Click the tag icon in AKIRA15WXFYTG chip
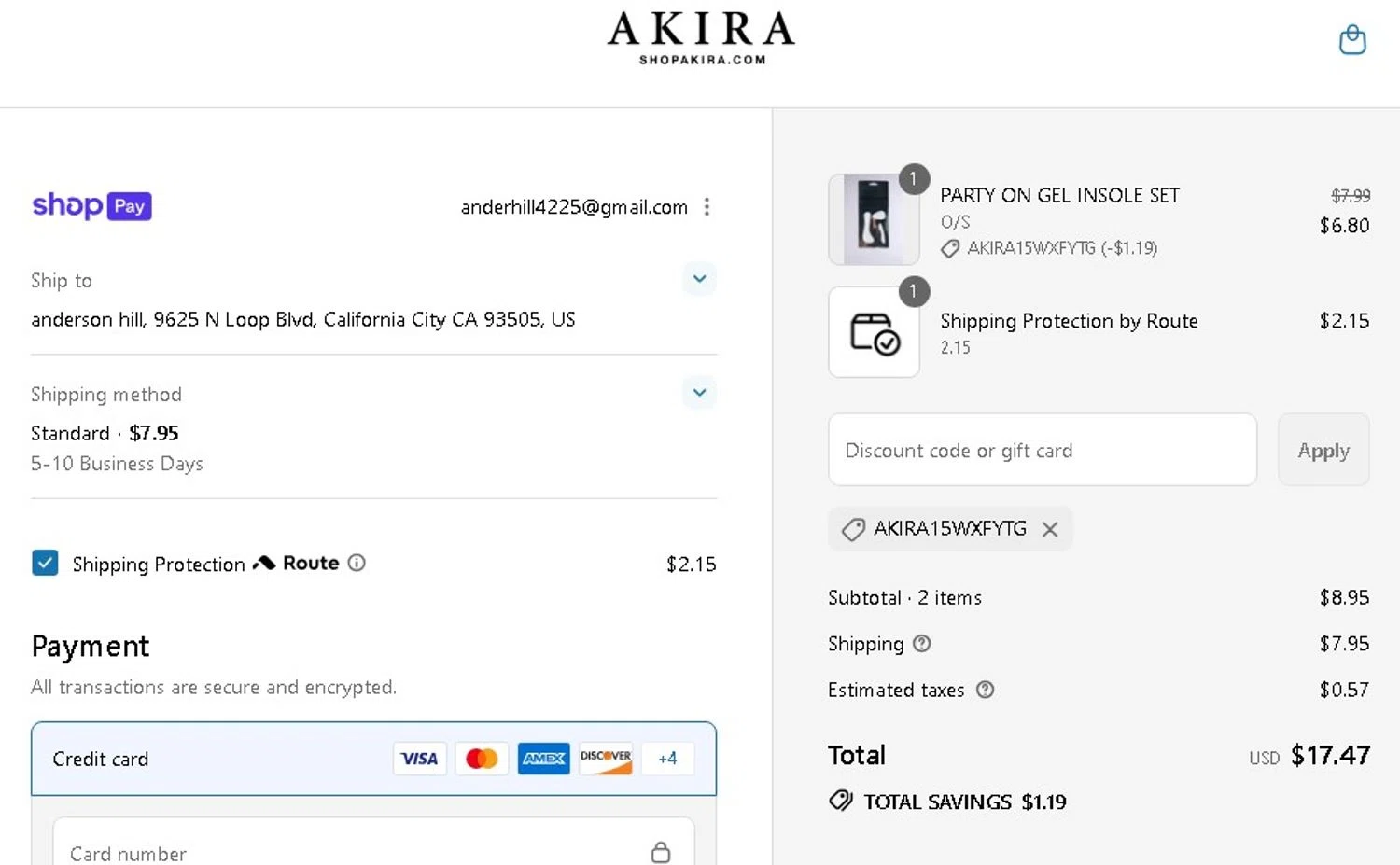The height and width of the screenshot is (865, 1400). pyautogui.click(x=853, y=529)
